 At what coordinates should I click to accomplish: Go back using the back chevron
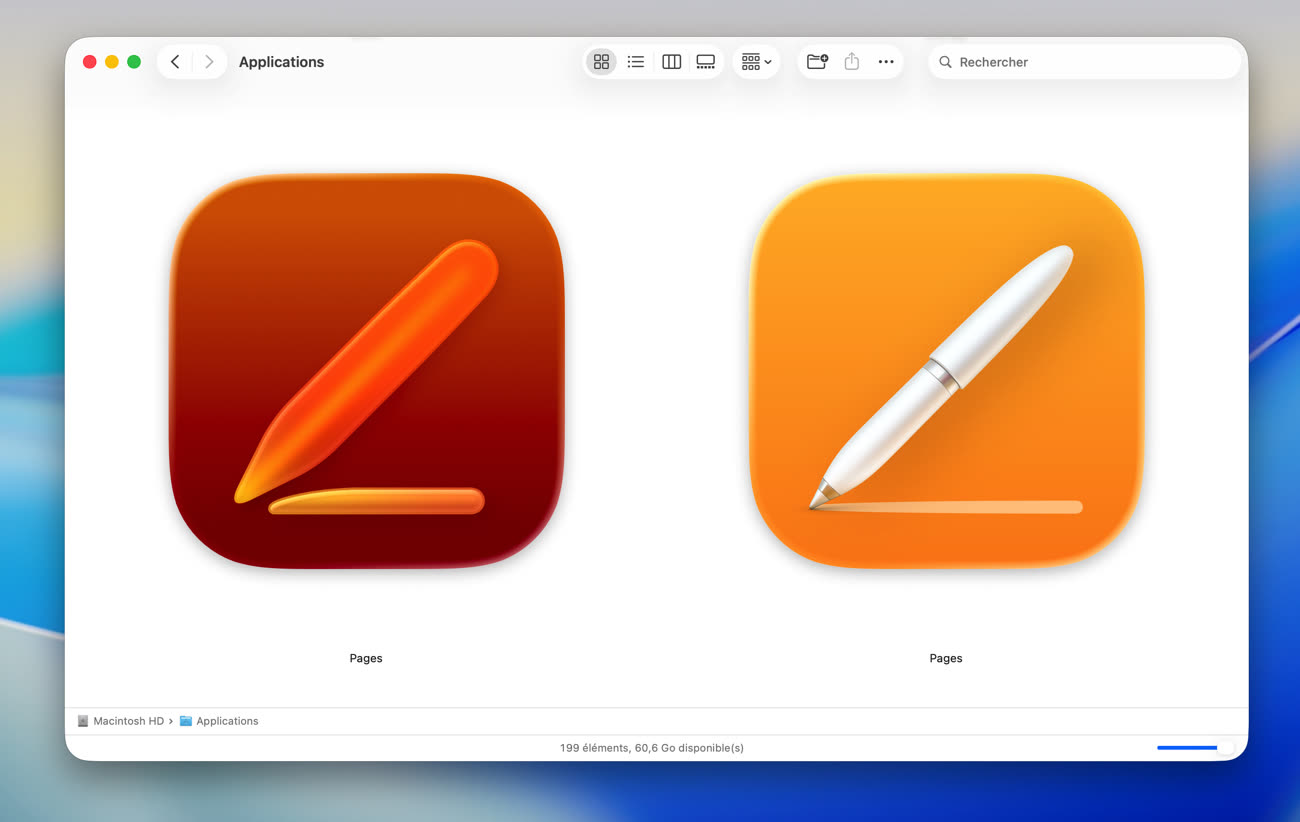[175, 62]
